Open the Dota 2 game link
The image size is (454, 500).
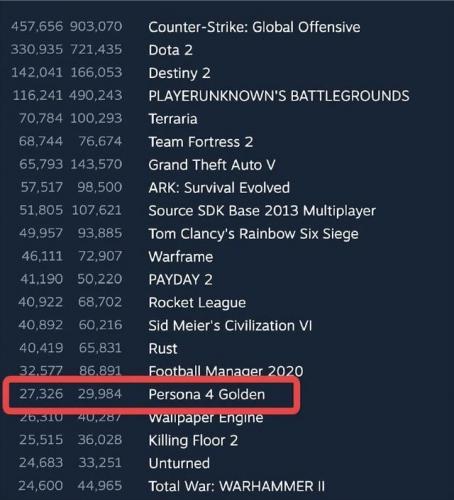pos(170,50)
